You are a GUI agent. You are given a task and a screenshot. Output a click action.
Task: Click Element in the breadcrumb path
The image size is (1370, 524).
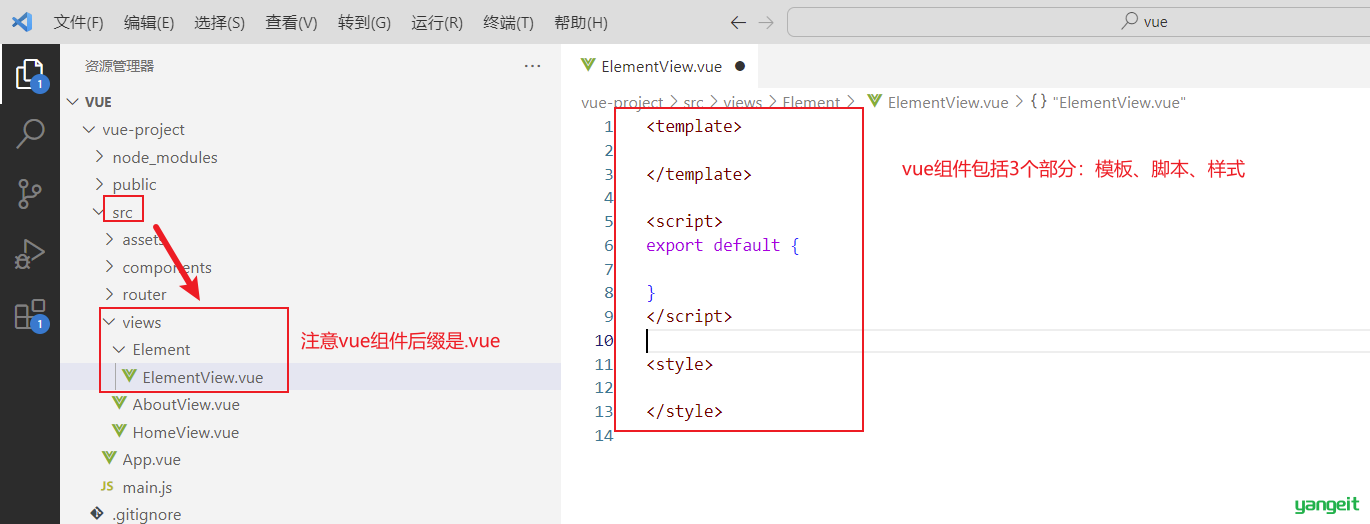click(811, 102)
